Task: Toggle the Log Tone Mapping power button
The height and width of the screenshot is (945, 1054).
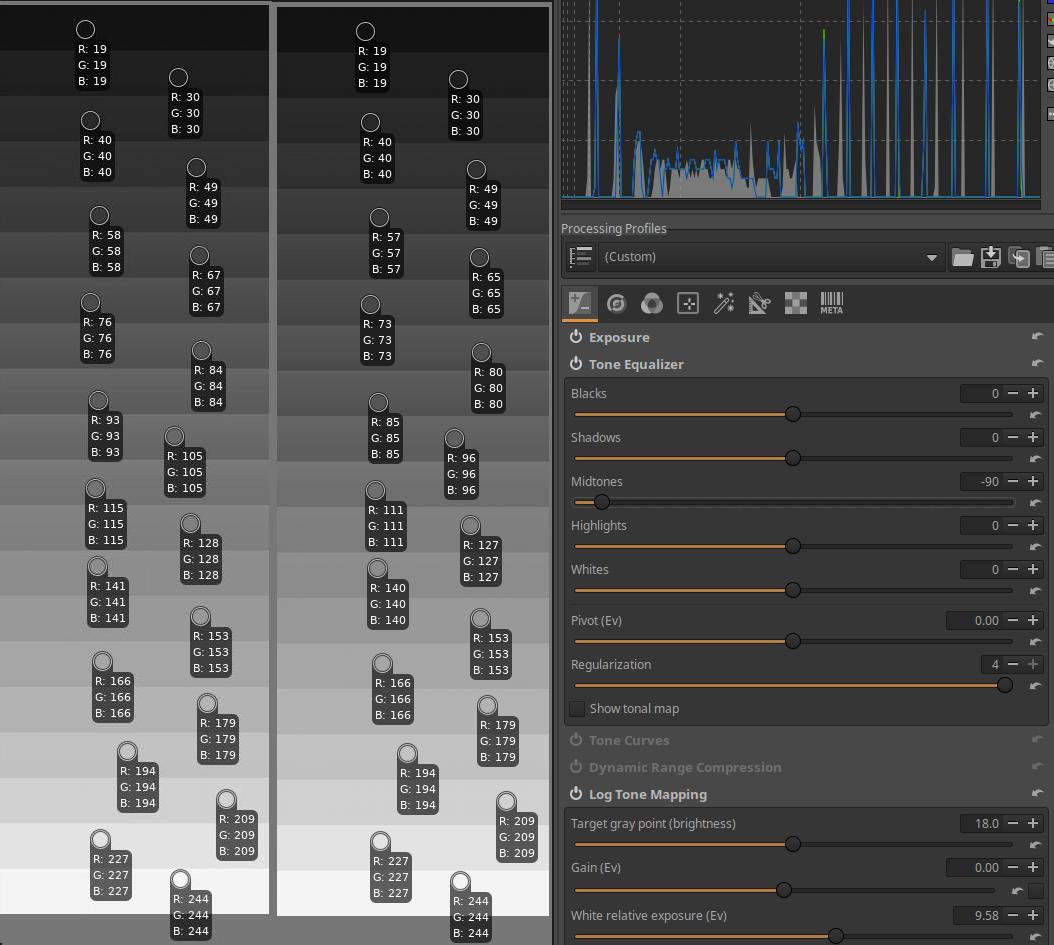Action: coord(576,794)
